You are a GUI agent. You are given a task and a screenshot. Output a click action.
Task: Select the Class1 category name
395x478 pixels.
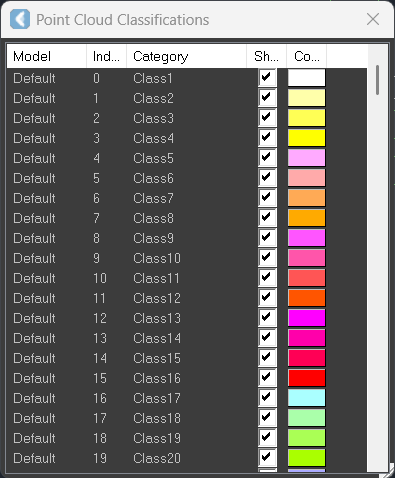pyautogui.click(x=153, y=78)
